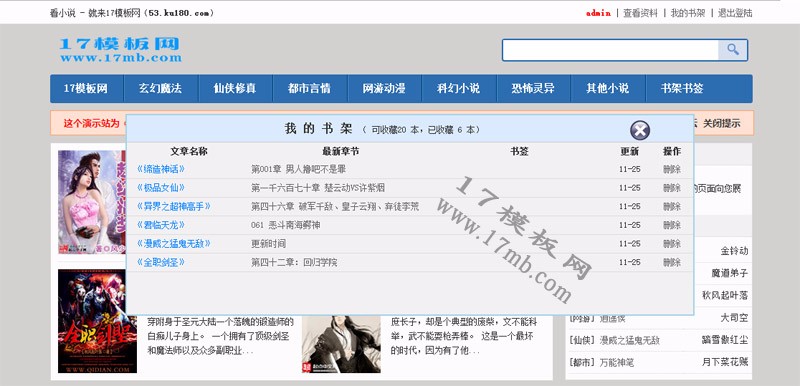Delete 《异界之超神高手》 from bookshelf
Screen dimensions: 800x386
(671, 207)
